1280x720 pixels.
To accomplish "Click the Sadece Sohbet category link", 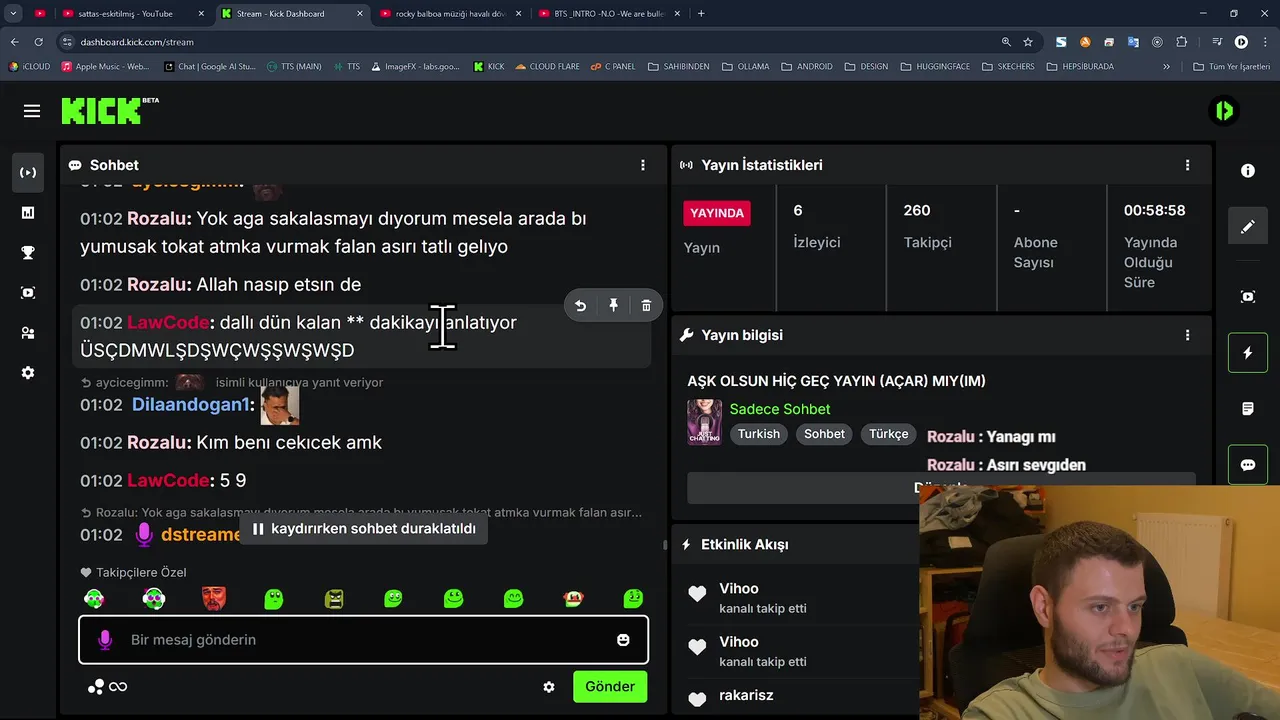I will (780, 409).
